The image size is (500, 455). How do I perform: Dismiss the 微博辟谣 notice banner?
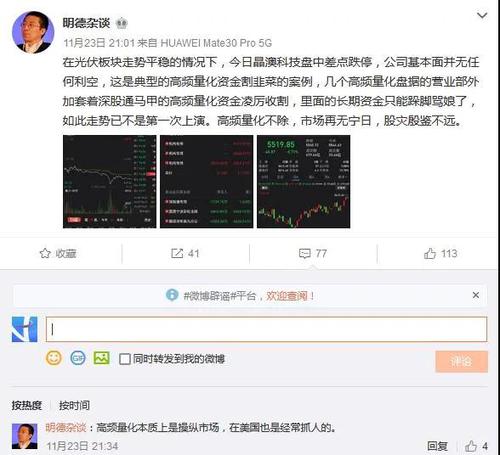pyautogui.click(x=476, y=295)
